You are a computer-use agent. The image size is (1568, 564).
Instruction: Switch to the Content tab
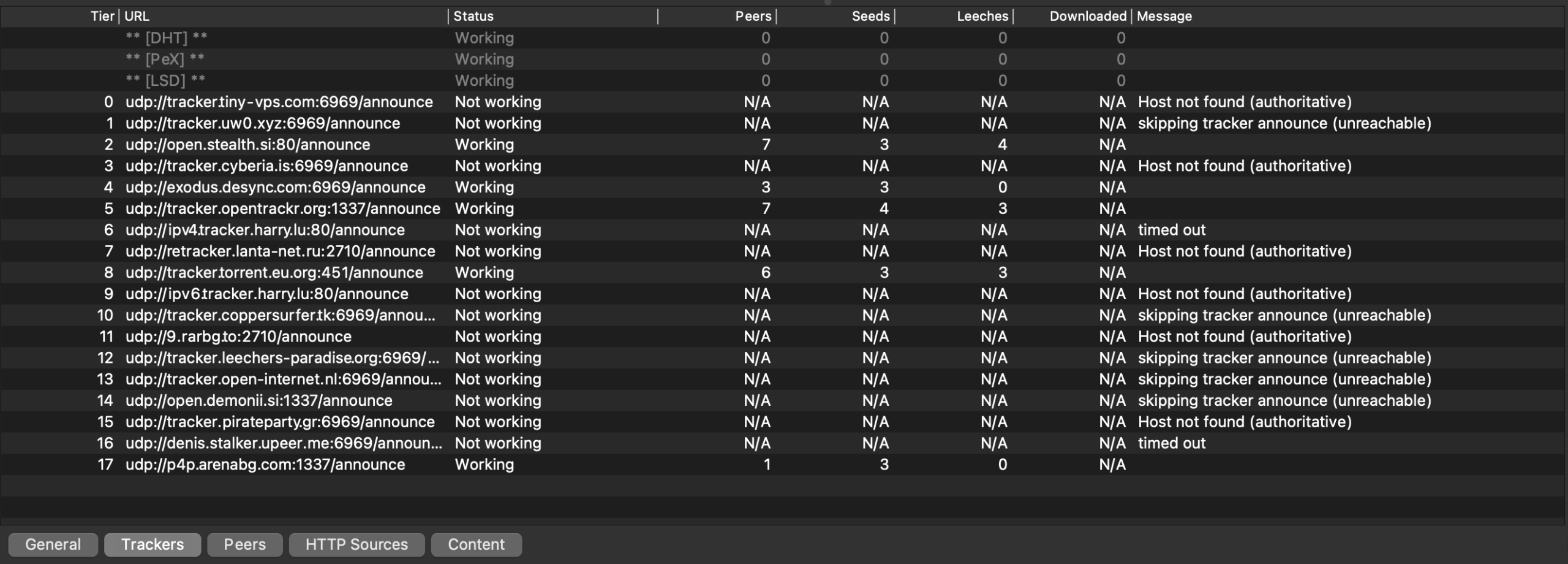[477, 544]
